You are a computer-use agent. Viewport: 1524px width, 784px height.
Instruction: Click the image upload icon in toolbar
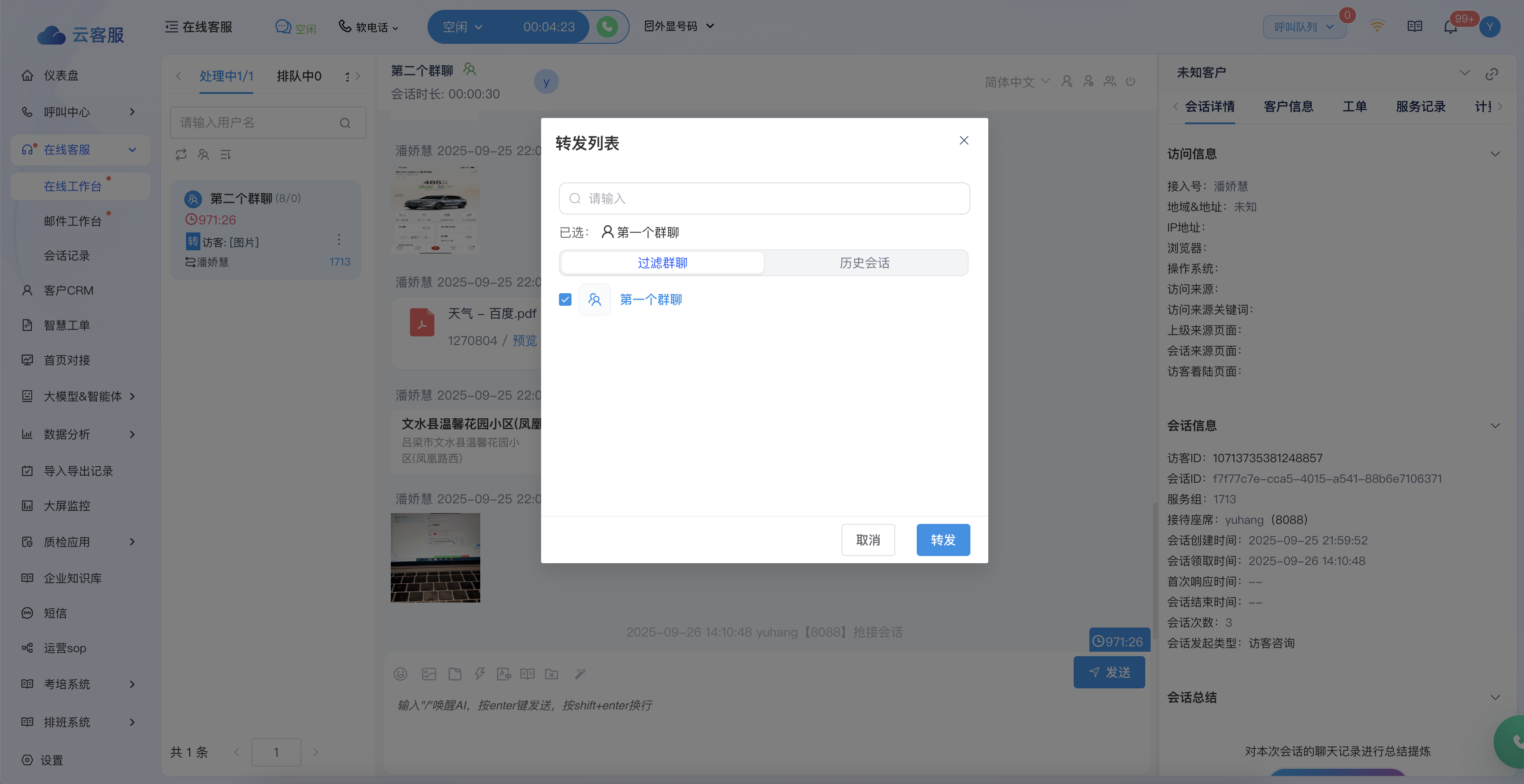428,674
